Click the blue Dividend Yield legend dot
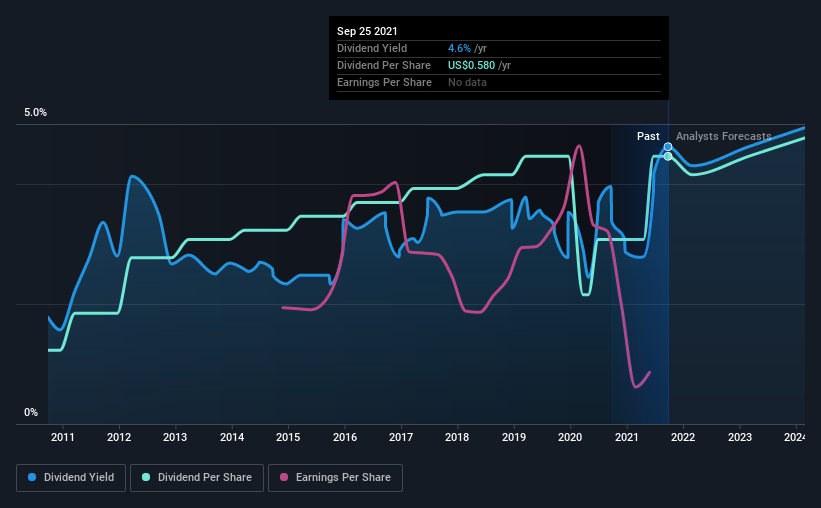The image size is (821, 508). click(x=32, y=477)
